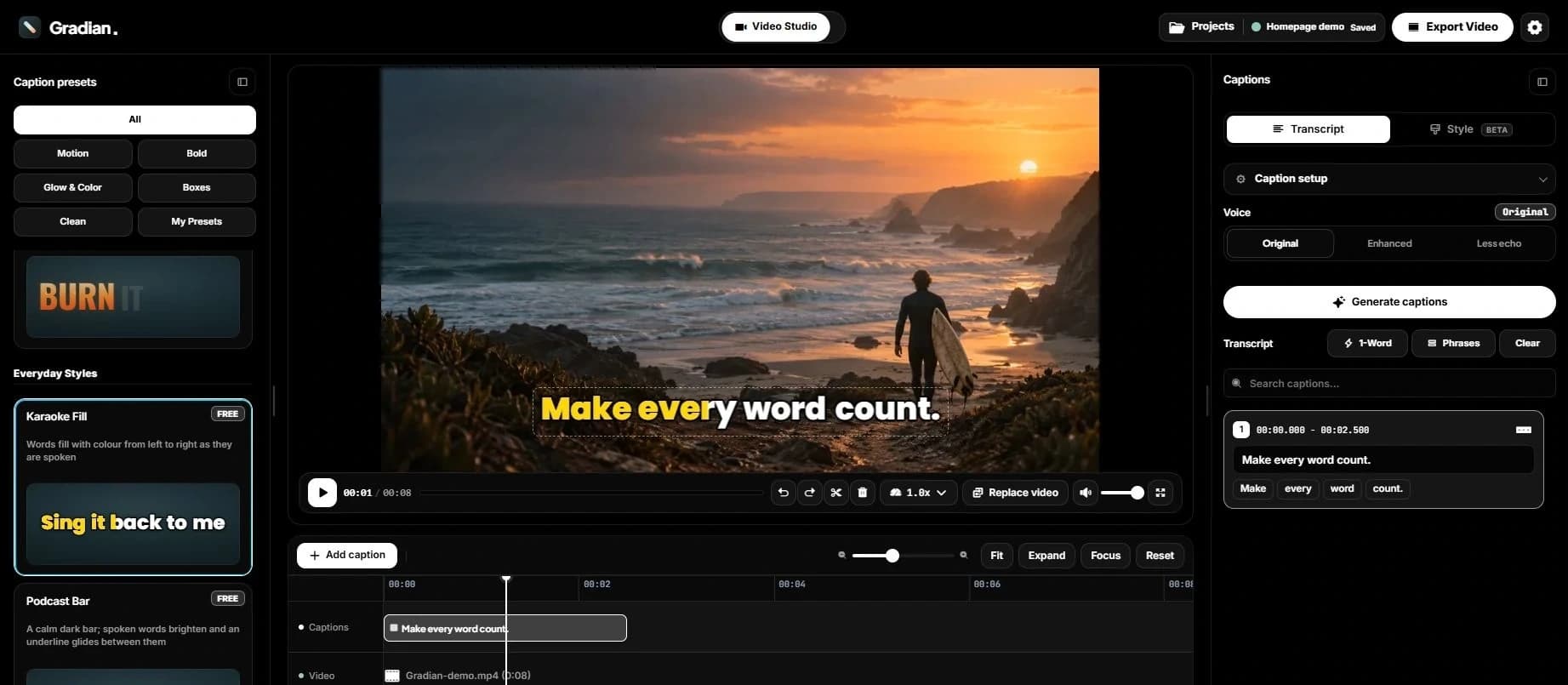Select the Original voice option
1568x685 pixels.
1280,243
